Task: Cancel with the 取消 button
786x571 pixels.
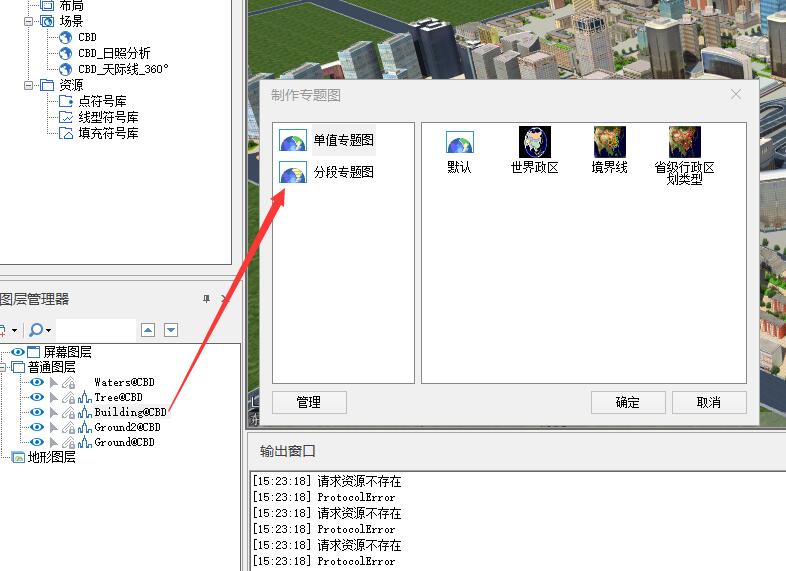Action: [709, 403]
